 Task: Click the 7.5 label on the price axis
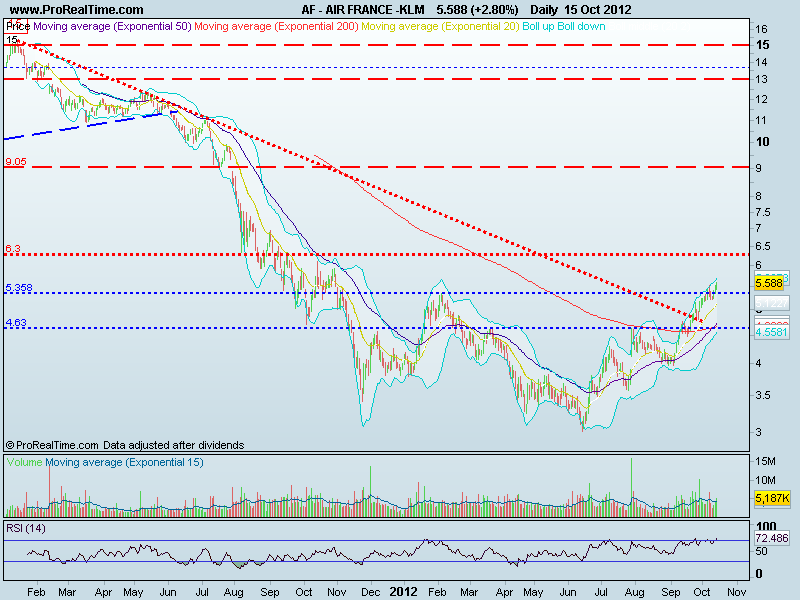(763, 212)
